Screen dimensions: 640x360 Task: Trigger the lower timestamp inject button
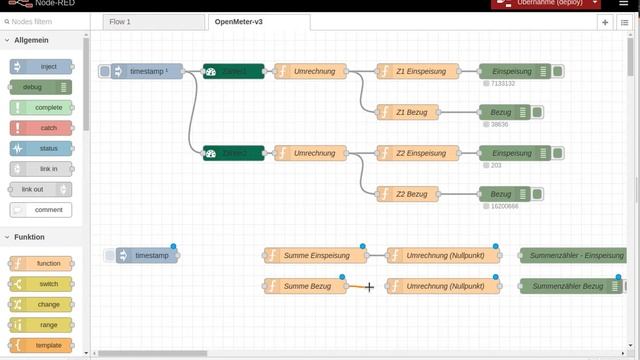[x=109, y=256]
